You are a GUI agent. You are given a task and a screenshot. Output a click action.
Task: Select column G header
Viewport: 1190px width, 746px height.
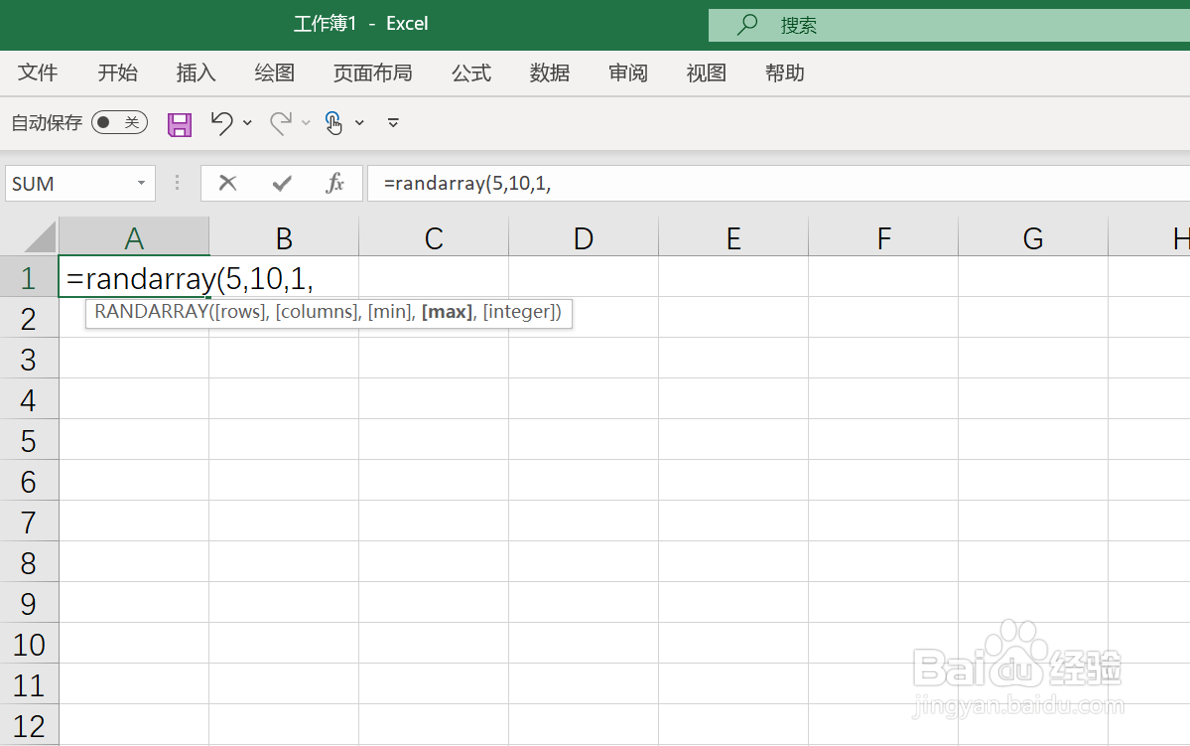[1033, 238]
